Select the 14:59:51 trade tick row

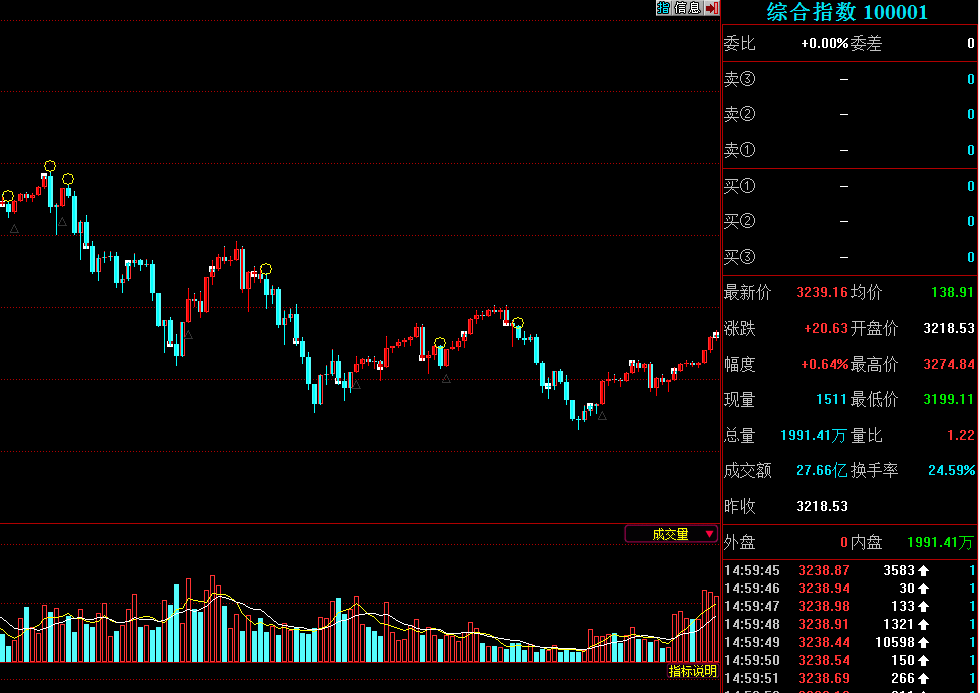[849, 678]
